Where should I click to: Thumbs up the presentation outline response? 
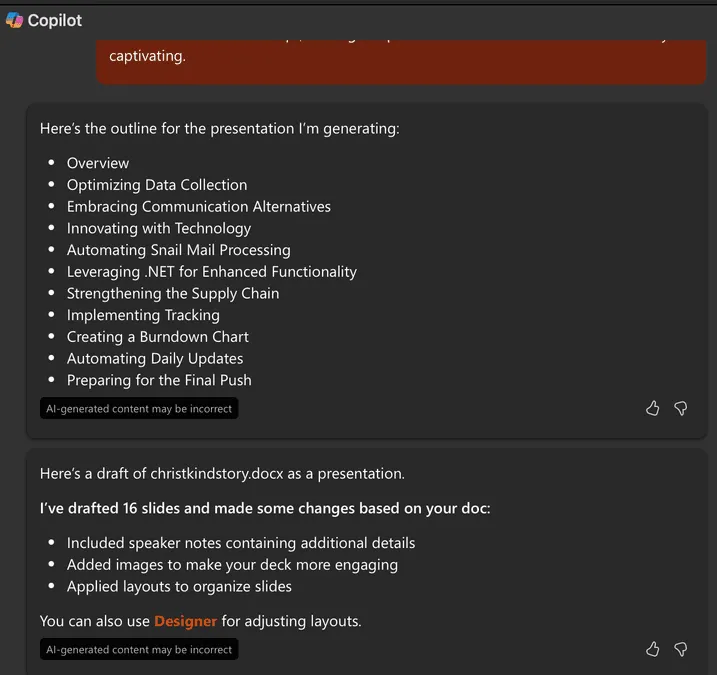[653, 408]
